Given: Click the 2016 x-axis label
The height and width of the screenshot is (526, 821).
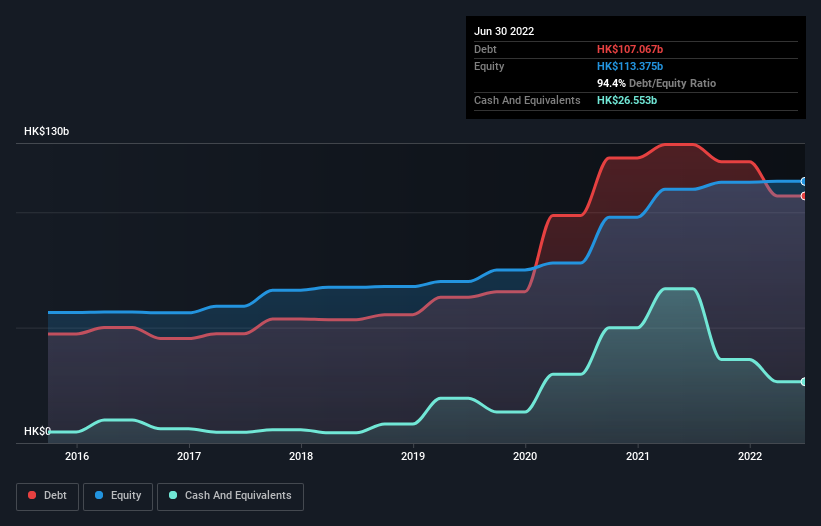Looking at the screenshot, I should pos(77,456).
